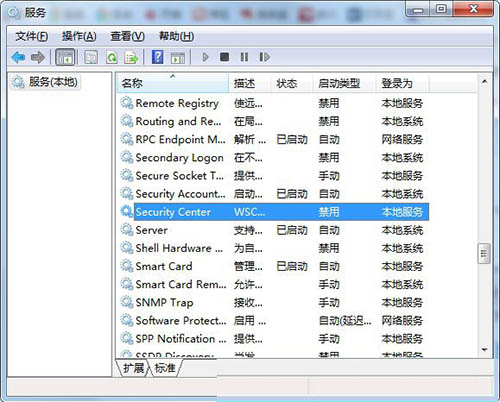Viewport: 500px width, 402px height.
Task: Toggle the show/hide action pane icon
Action: (177, 57)
